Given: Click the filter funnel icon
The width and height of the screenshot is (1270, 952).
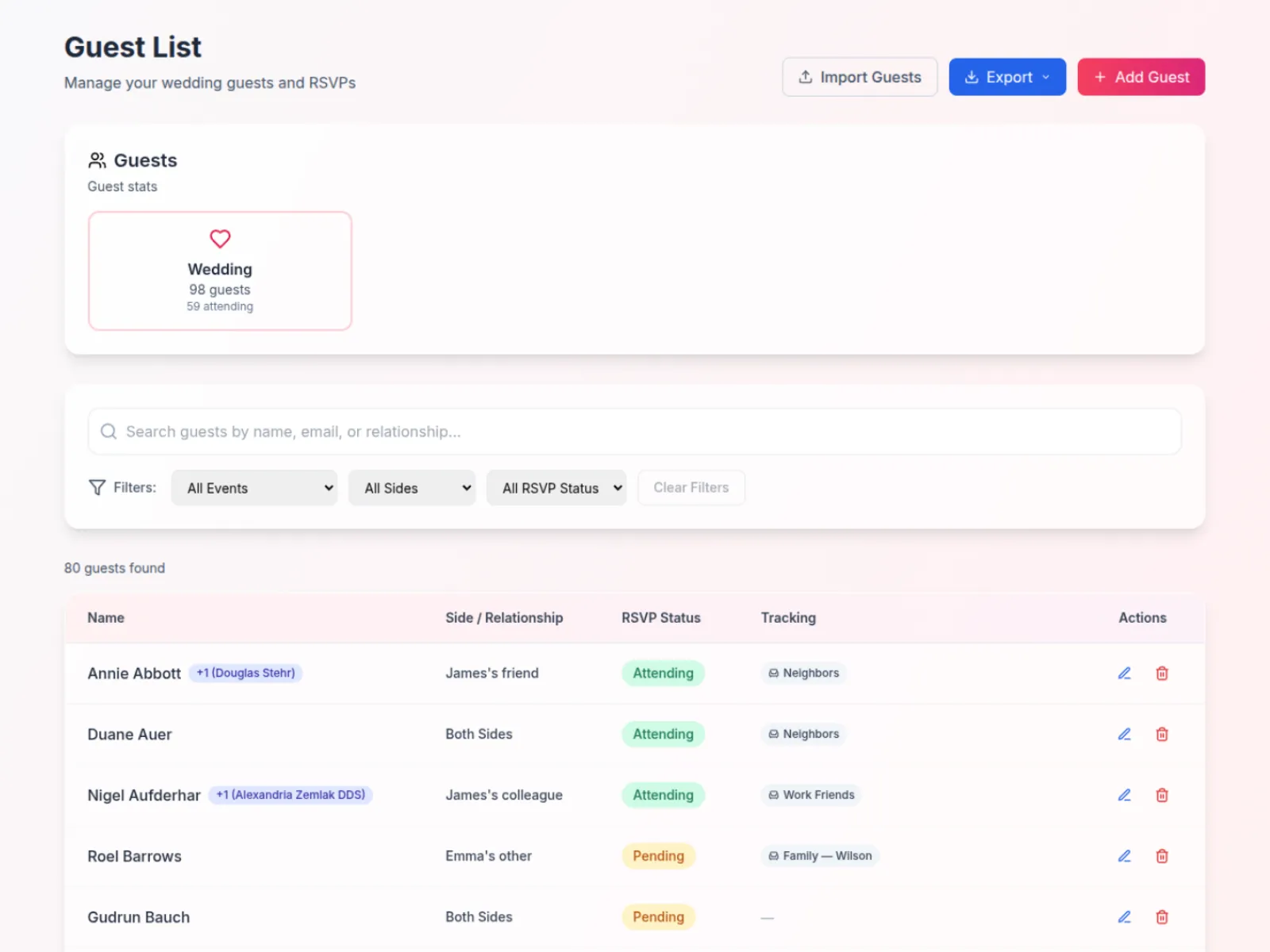Looking at the screenshot, I should pos(97,487).
